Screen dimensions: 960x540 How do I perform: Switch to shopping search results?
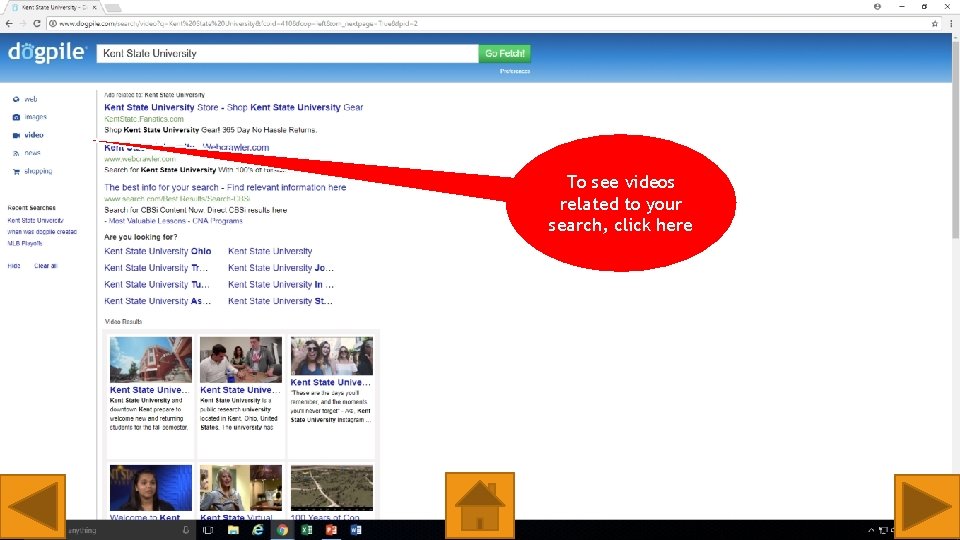click(38, 171)
